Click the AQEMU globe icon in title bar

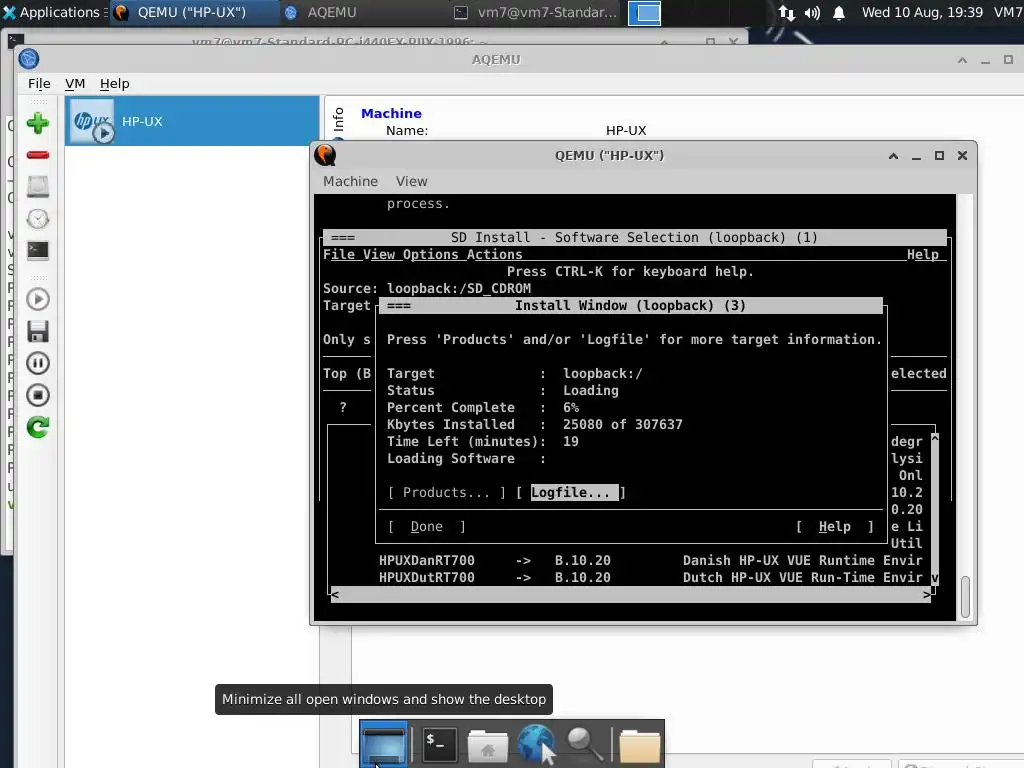coord(28,59)
